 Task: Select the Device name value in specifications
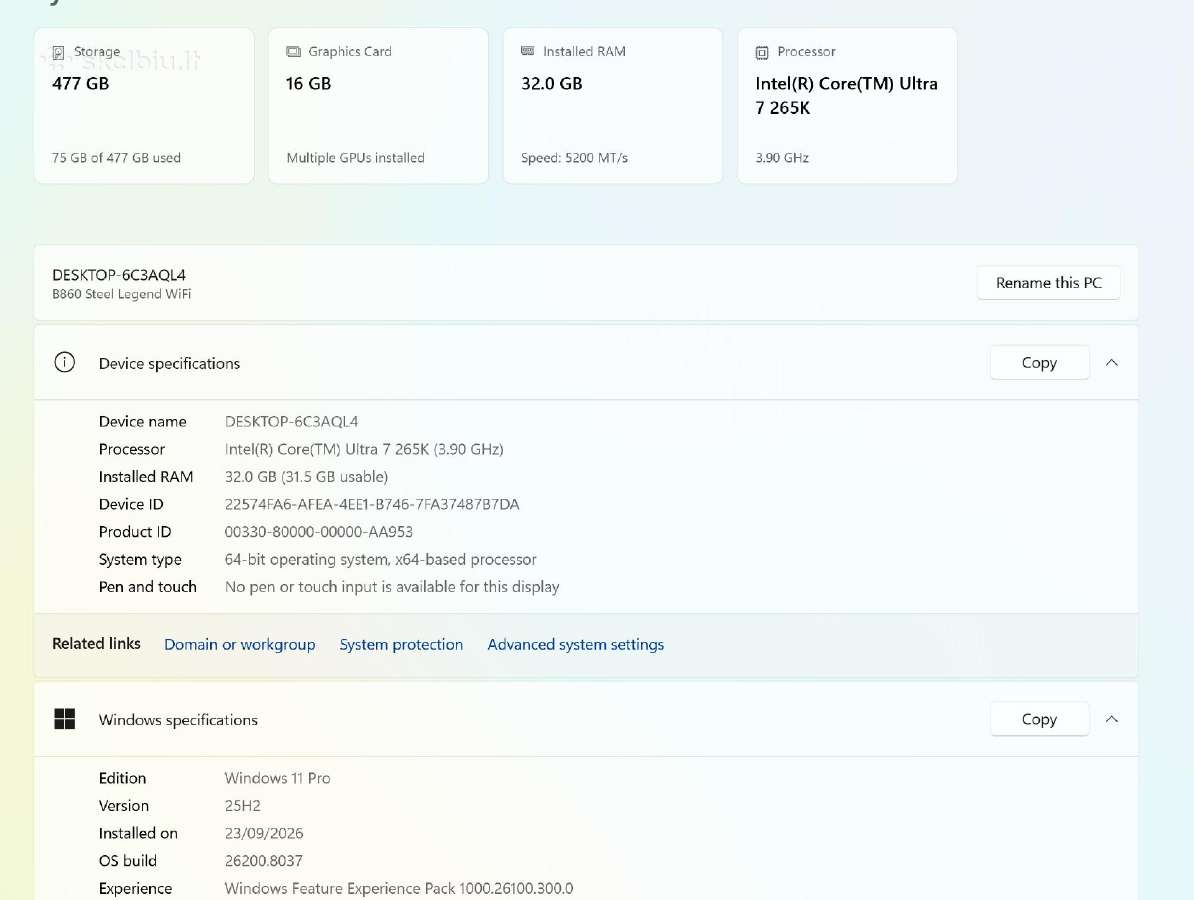[292, 421]
